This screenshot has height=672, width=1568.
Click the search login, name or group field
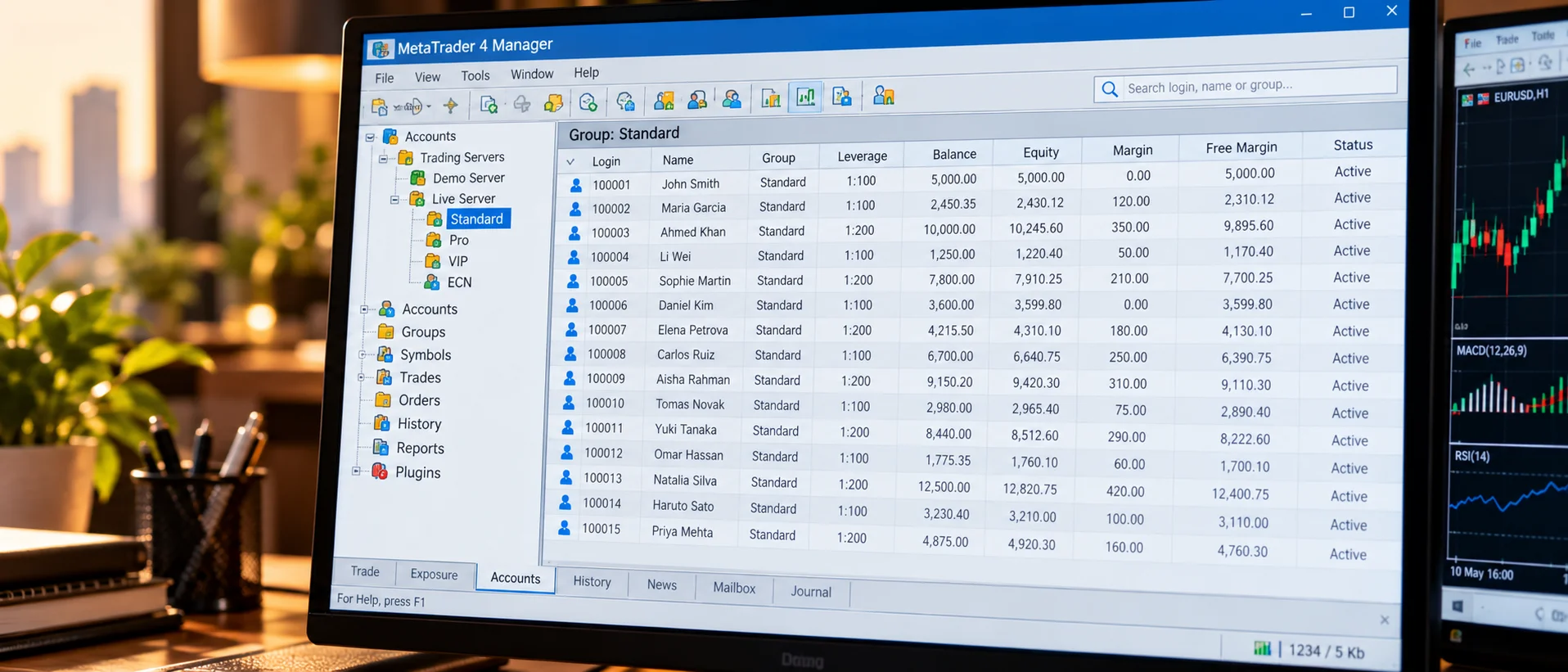[1246, 85]
